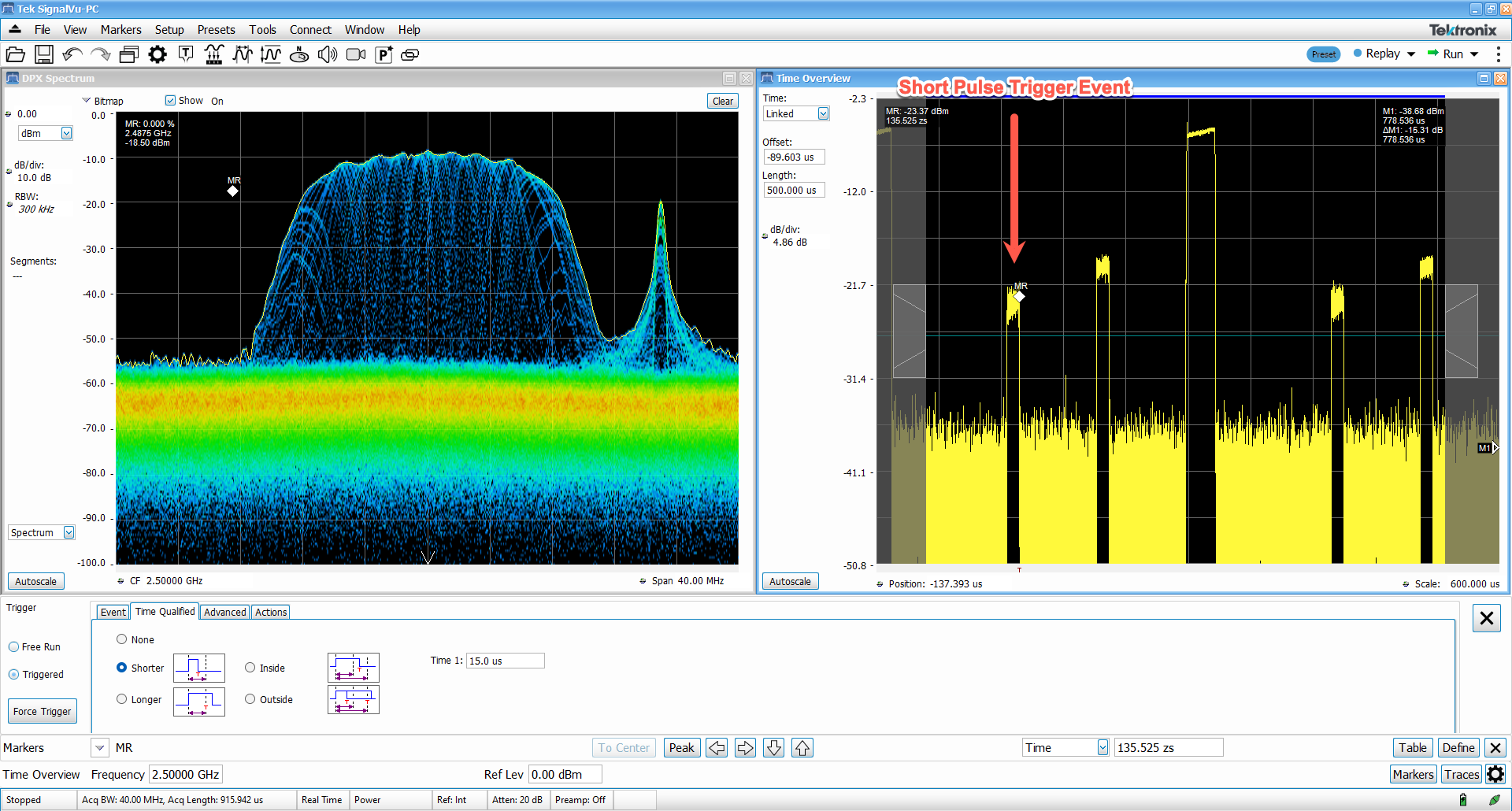Image resolution: width=1512 pixels, height=811 pixels.
Task: Switch to the Advanced trigger tab
Action: point(224,613)
